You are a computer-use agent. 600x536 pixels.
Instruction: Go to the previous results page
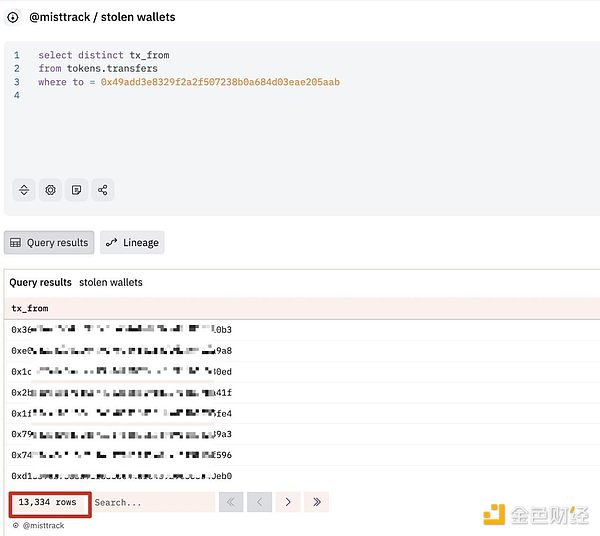pos(259,502)
